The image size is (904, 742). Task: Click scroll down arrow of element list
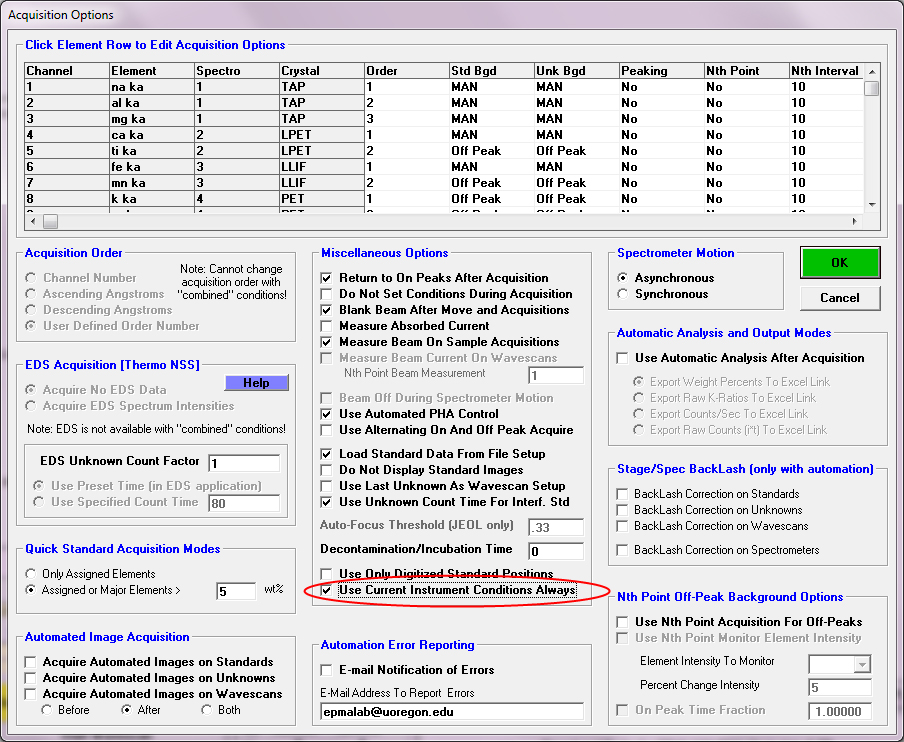tap(869, 203)
